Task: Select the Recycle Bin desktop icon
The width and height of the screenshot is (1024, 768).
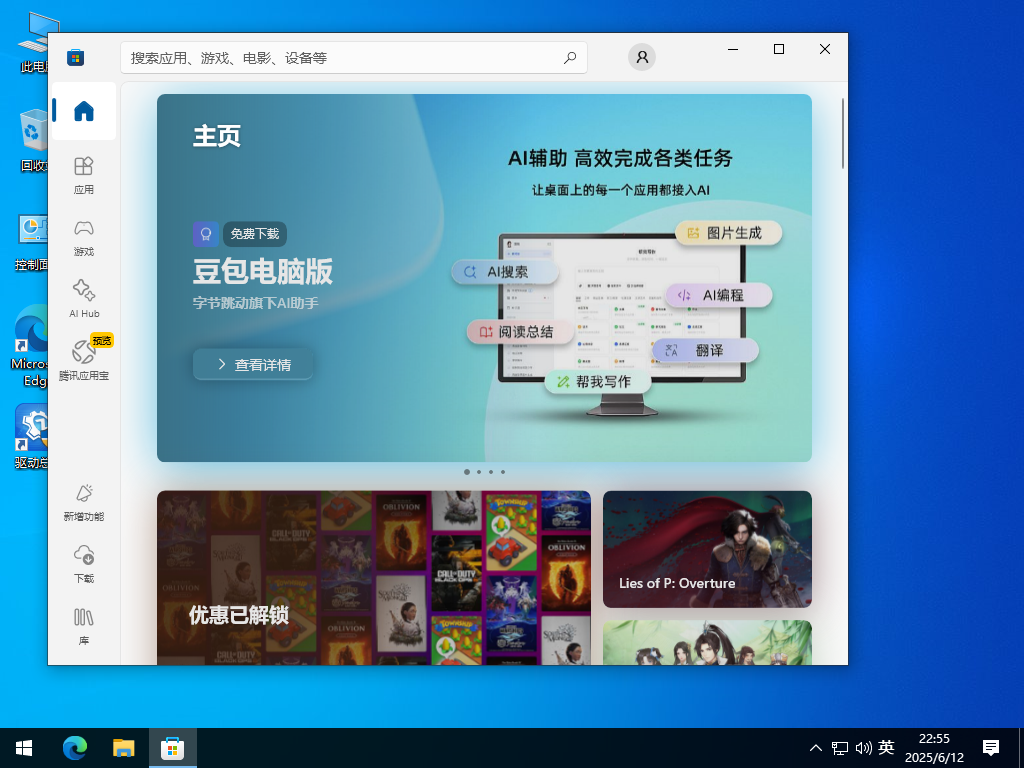Action: click(x=33, y=140)
